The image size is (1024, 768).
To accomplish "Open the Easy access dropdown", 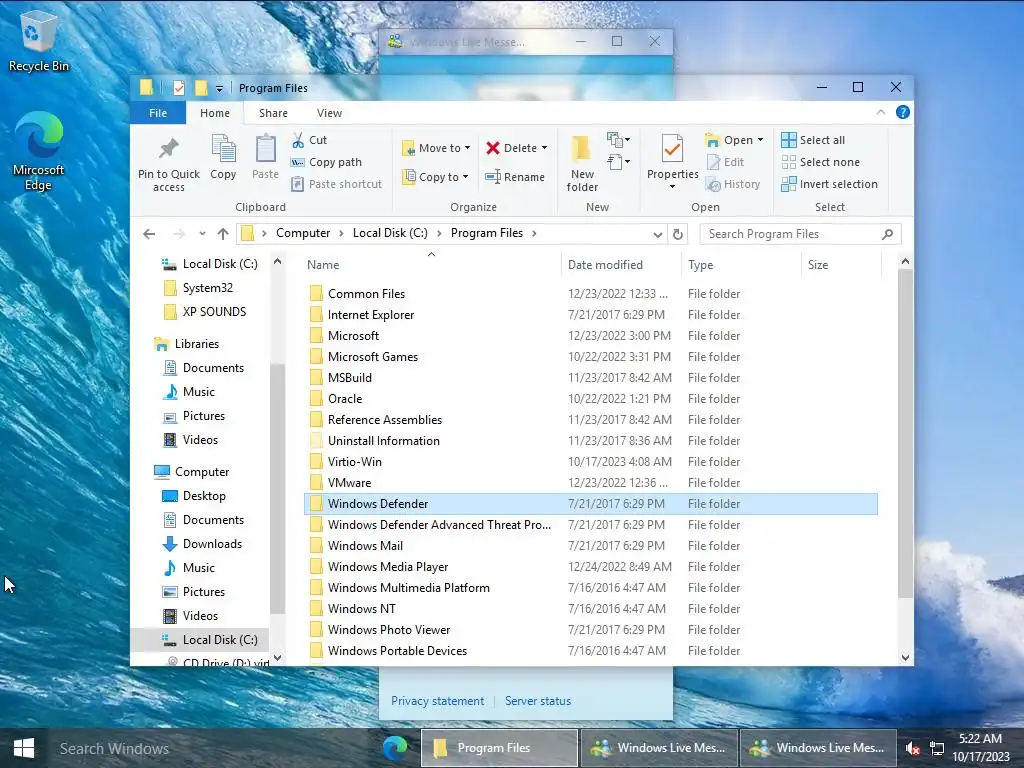I will [x=618, y=161].
